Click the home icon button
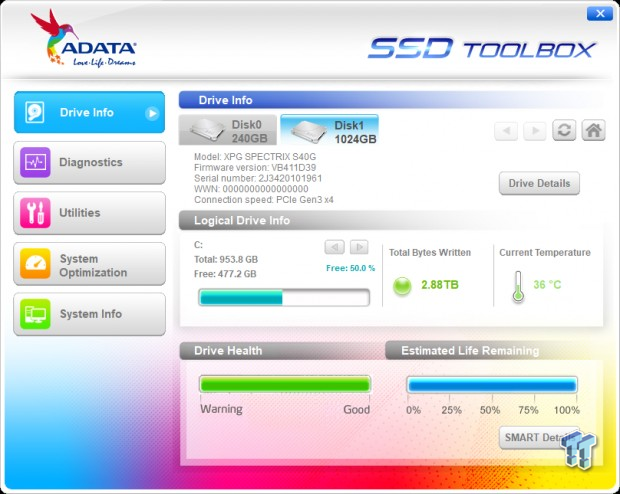The width and height of the screenshot is (620, 494). (x=594, y=130)
